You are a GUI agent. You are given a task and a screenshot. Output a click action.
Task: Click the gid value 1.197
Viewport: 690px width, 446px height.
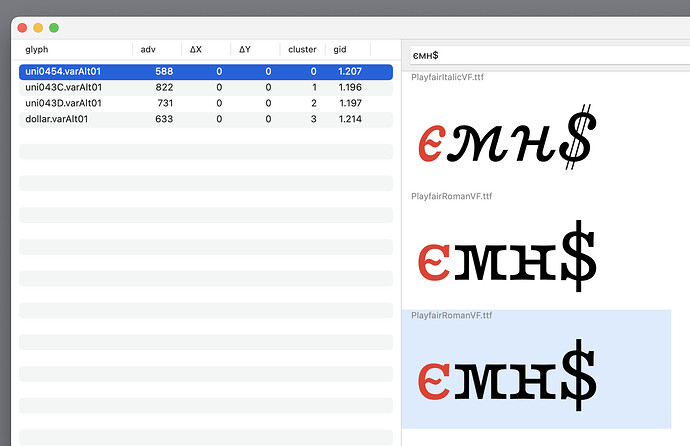coord(351,103)
